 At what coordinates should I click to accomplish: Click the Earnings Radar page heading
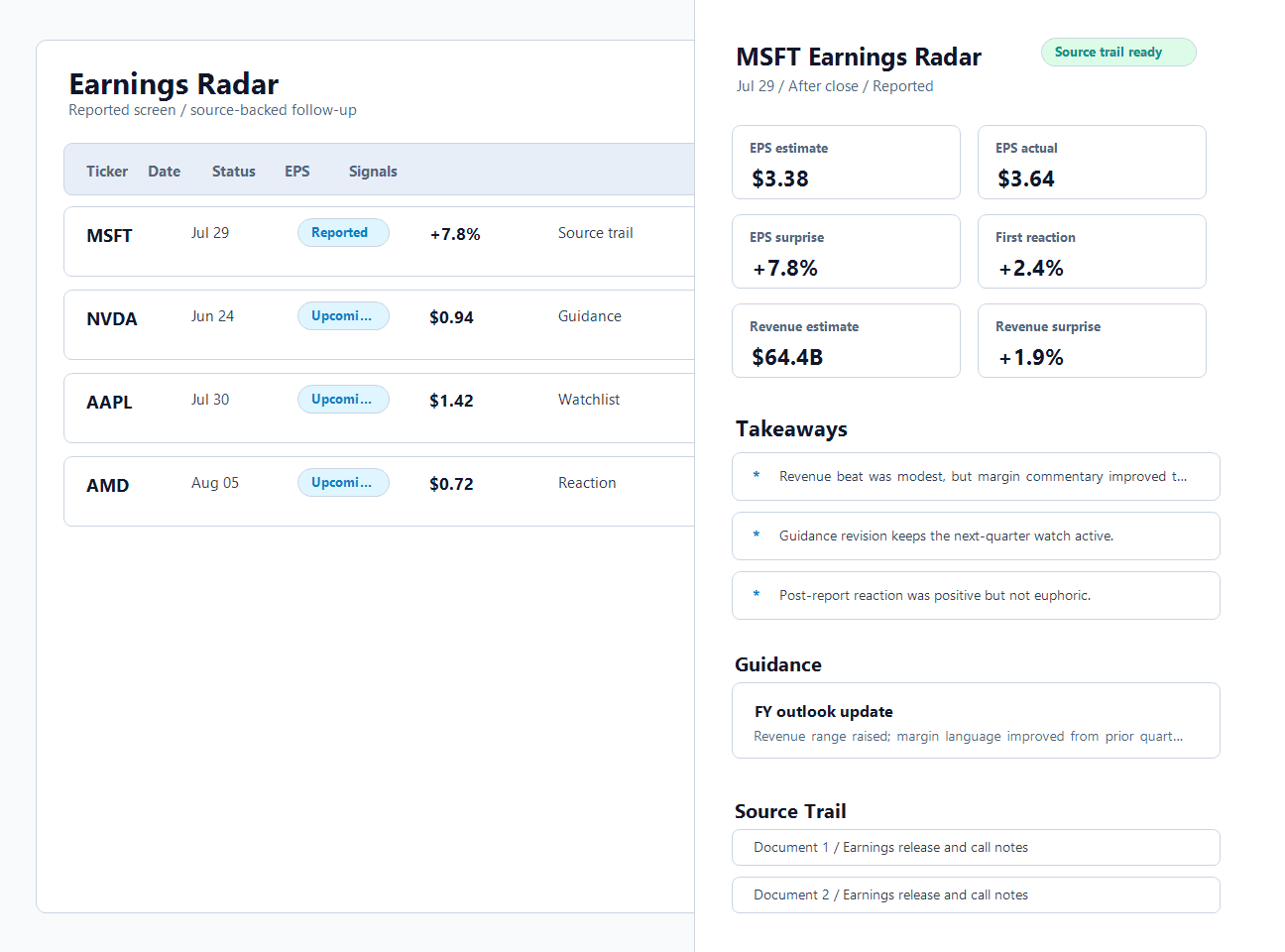174,84
